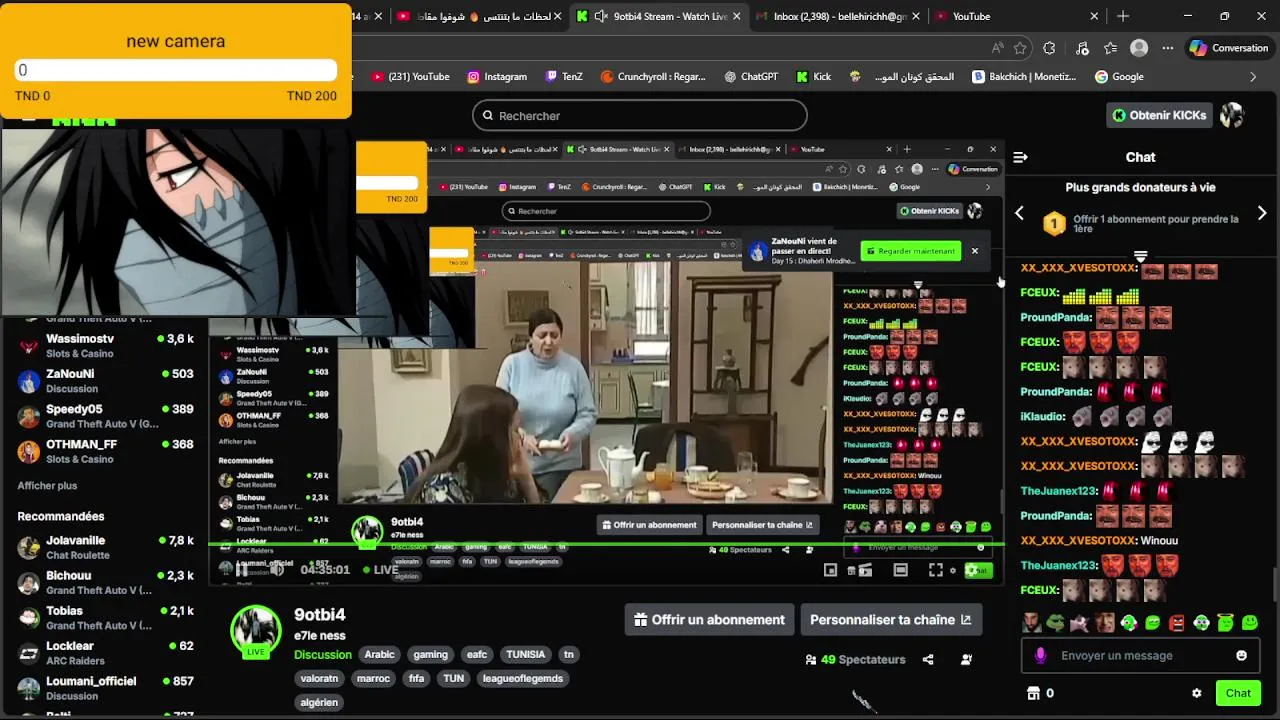
Task: Click Obtenir KICKs button
Action: coord(1158,115)
